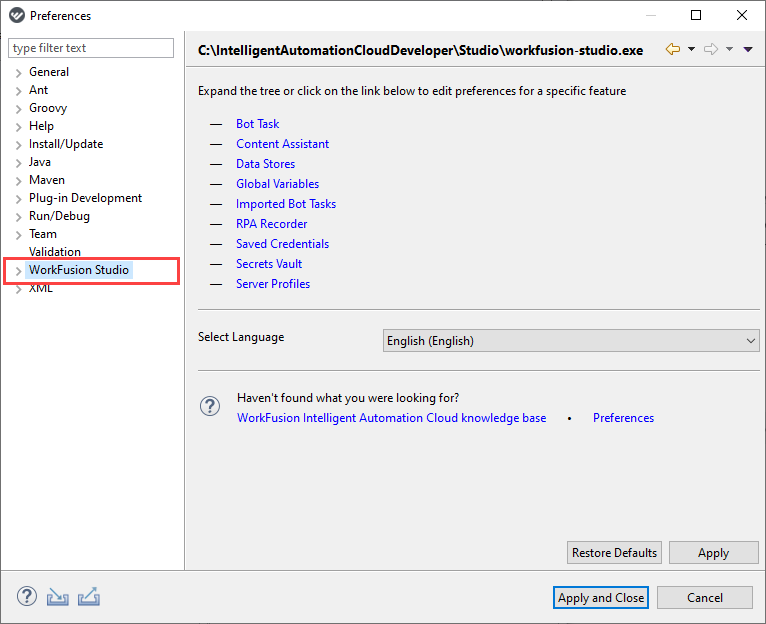The width and height of the screenshot is (766, 624).
Task: Select Plug-in Development in the tree
Action: (x=85, y=198)
